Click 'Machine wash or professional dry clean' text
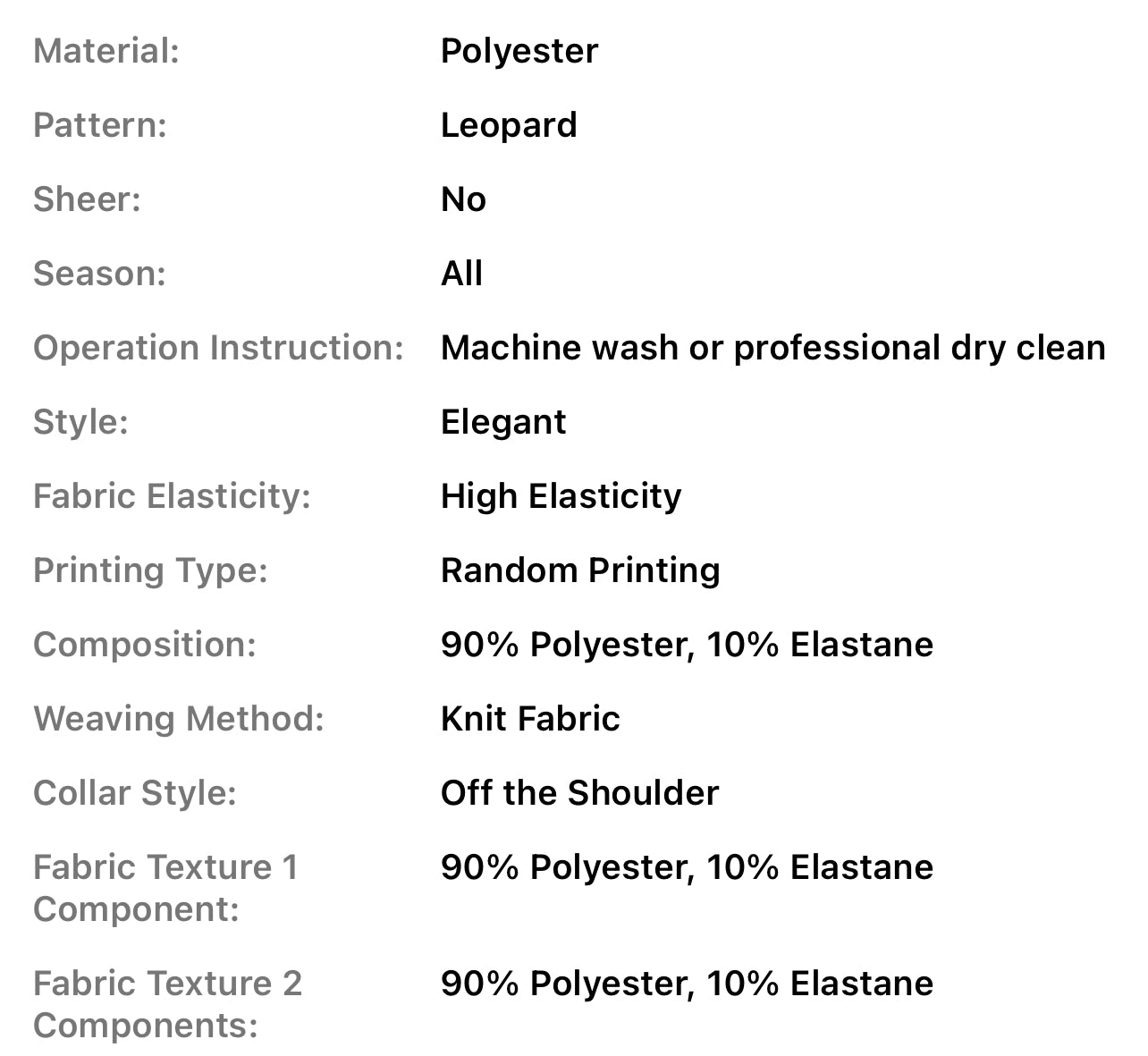 (x=772, y=348)
